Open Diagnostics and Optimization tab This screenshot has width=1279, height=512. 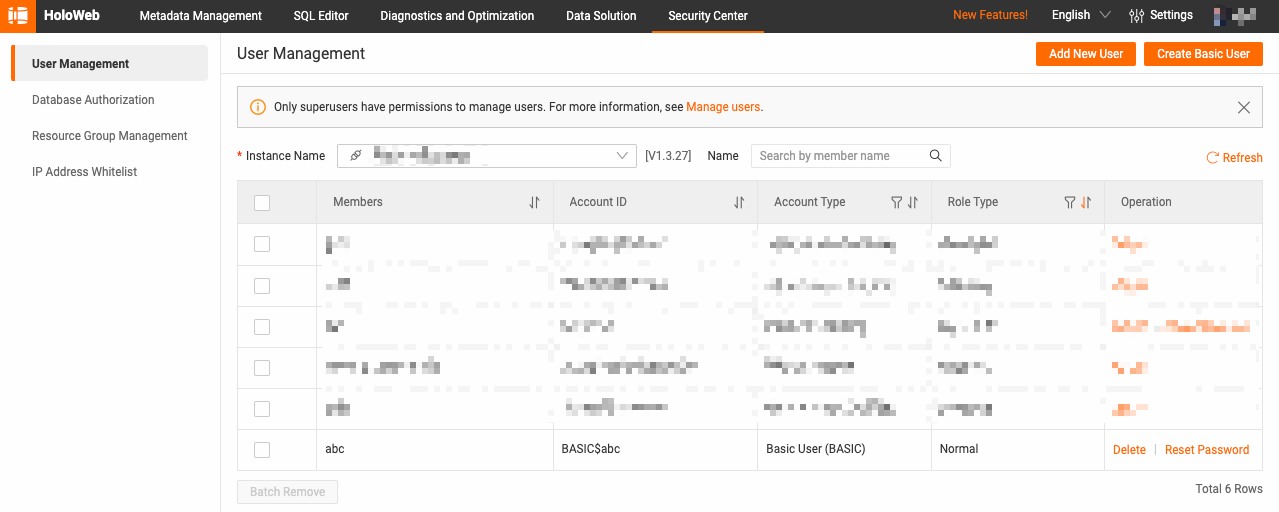[457, 16]
